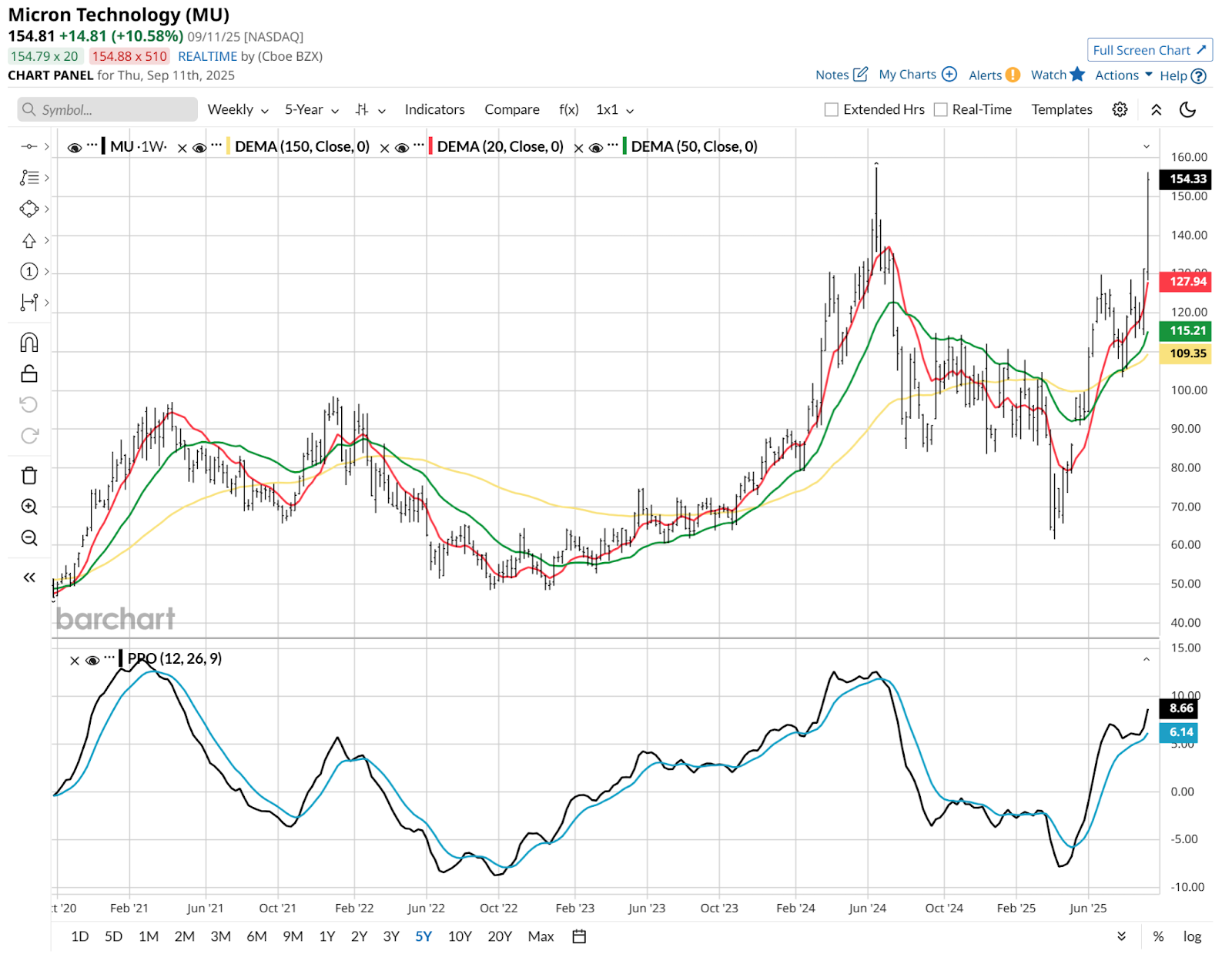Toggle visibility eye of DEMA 150
Screen dimensions: 1232x964
[199, 148]
